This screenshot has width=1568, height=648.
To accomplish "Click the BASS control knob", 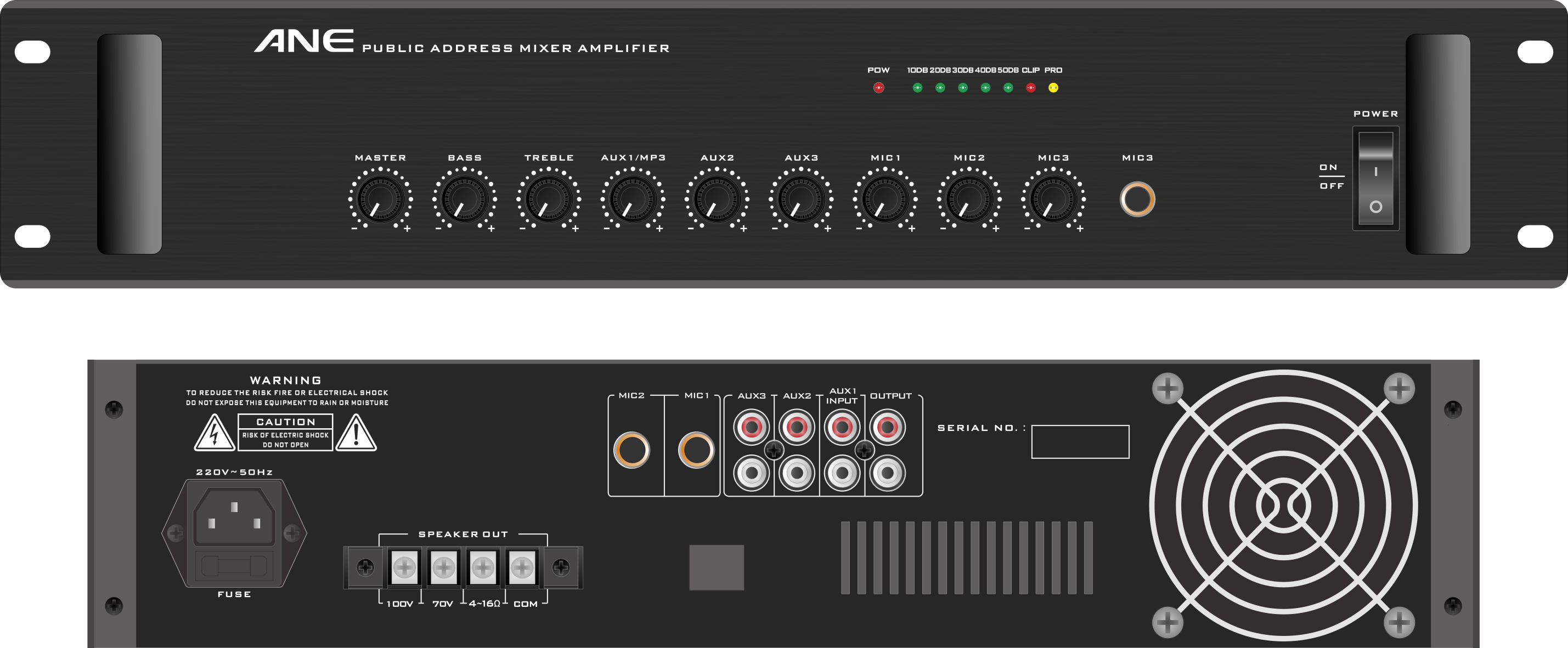I will coord(465,199).
